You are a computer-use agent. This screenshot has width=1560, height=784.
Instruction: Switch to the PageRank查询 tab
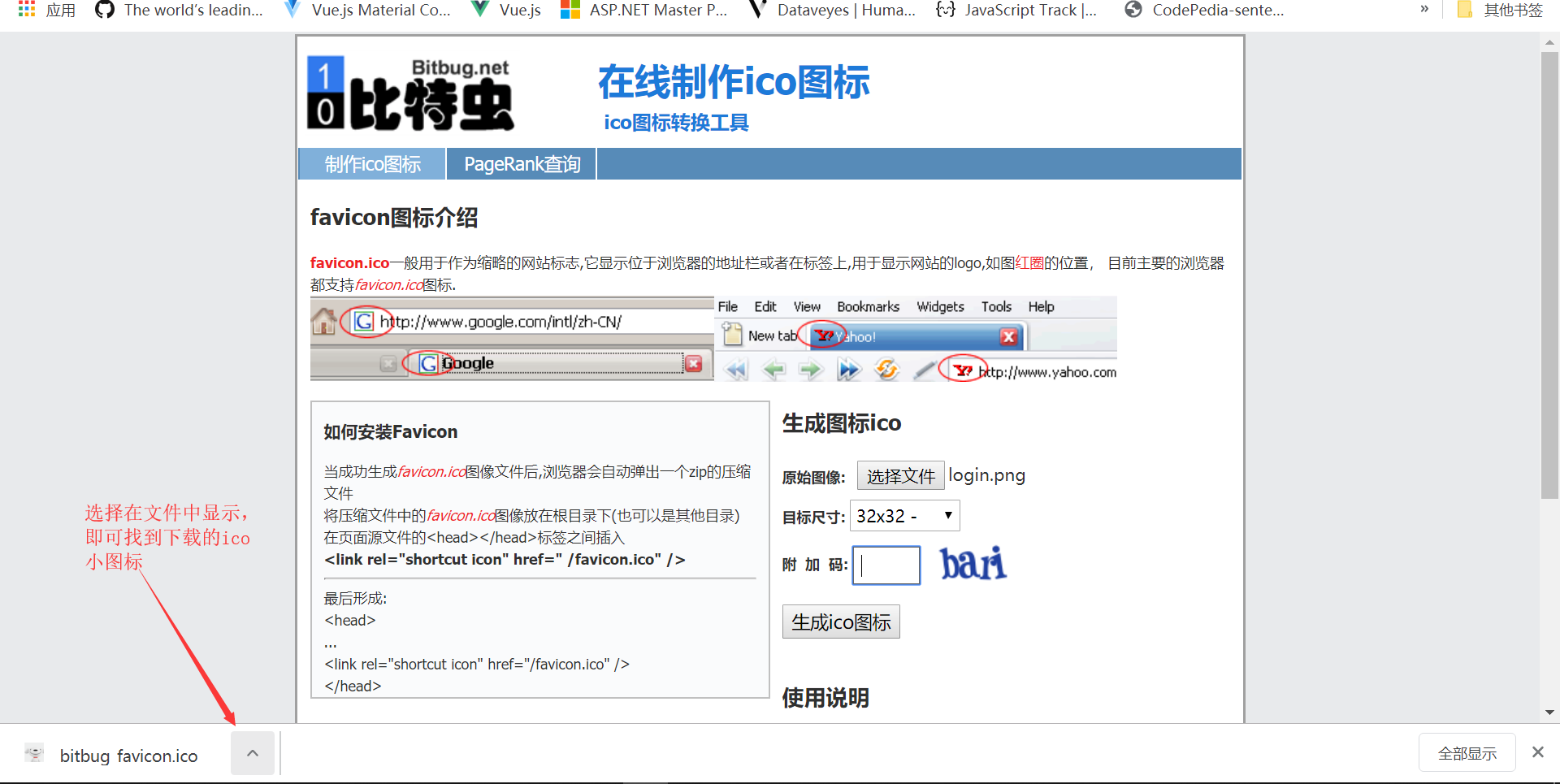tap(521, 163)
